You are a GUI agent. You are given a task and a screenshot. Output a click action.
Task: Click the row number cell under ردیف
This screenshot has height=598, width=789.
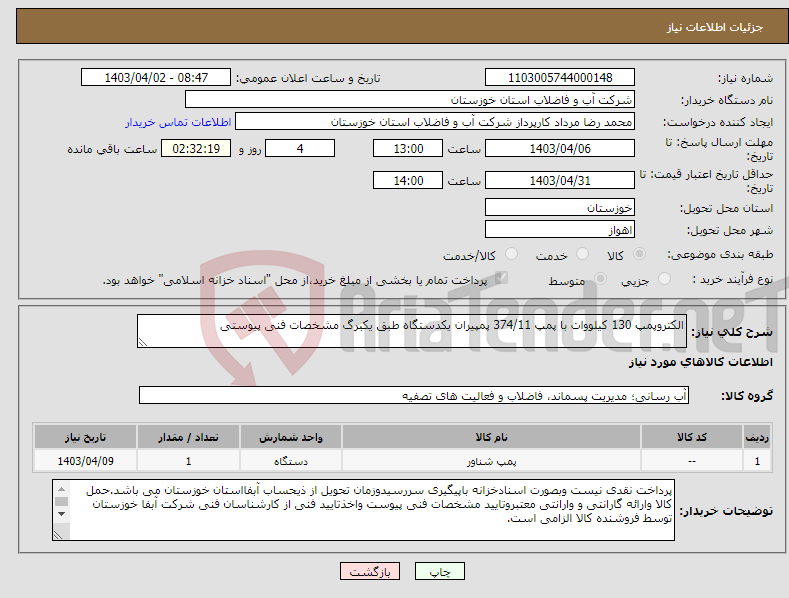coord(757,461)
